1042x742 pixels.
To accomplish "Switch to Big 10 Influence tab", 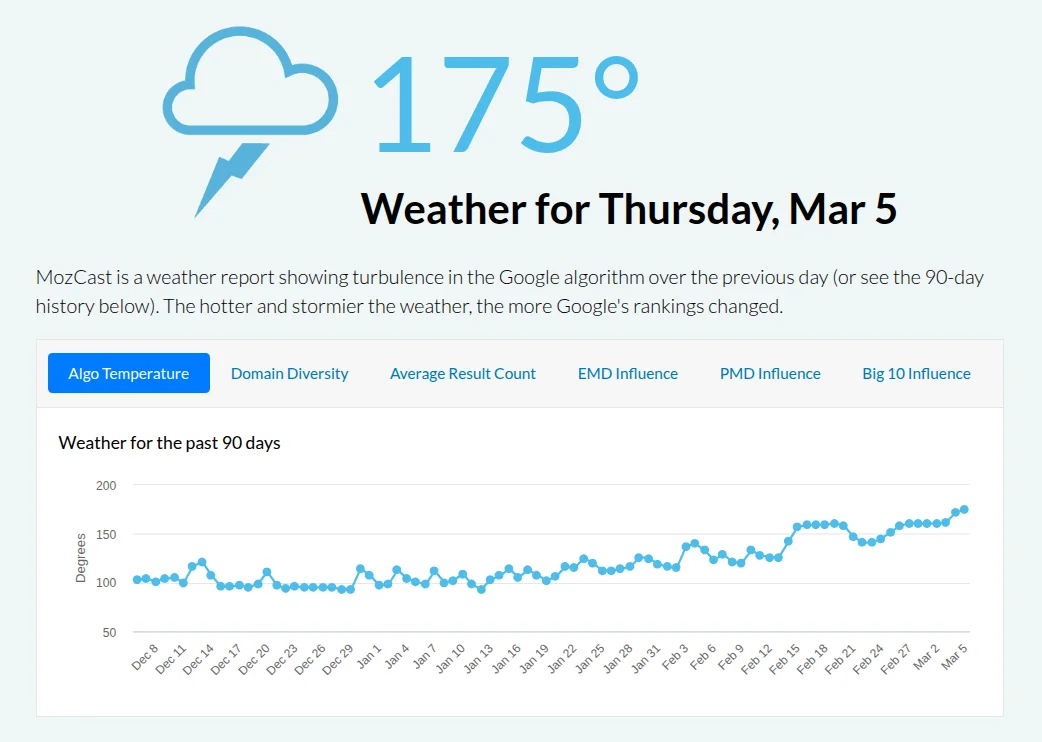I will (916, 373).
